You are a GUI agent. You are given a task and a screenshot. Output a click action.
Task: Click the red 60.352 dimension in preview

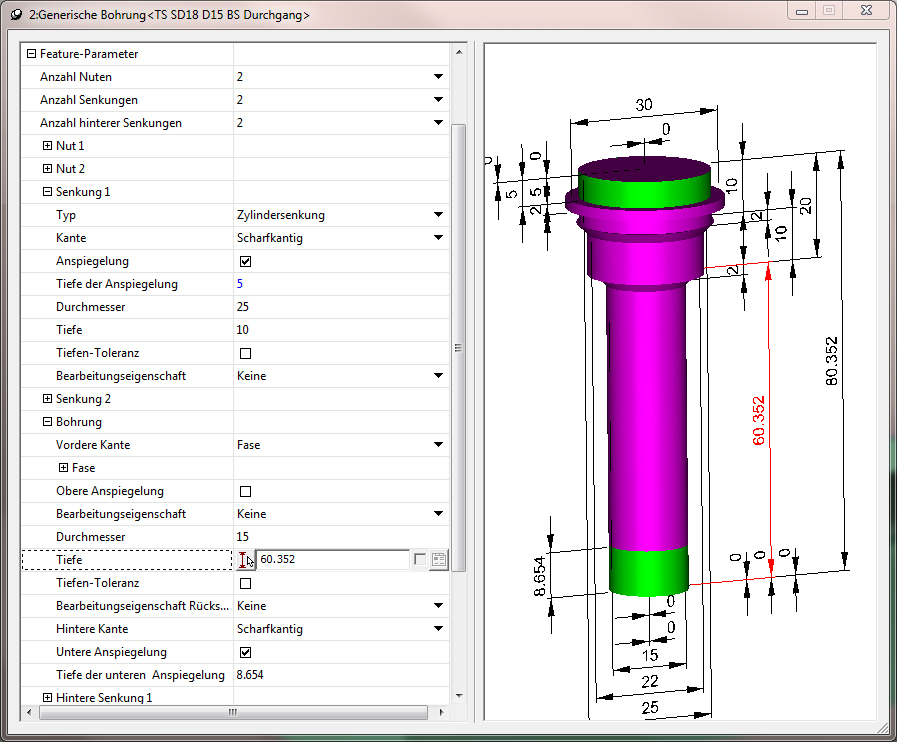758,420
